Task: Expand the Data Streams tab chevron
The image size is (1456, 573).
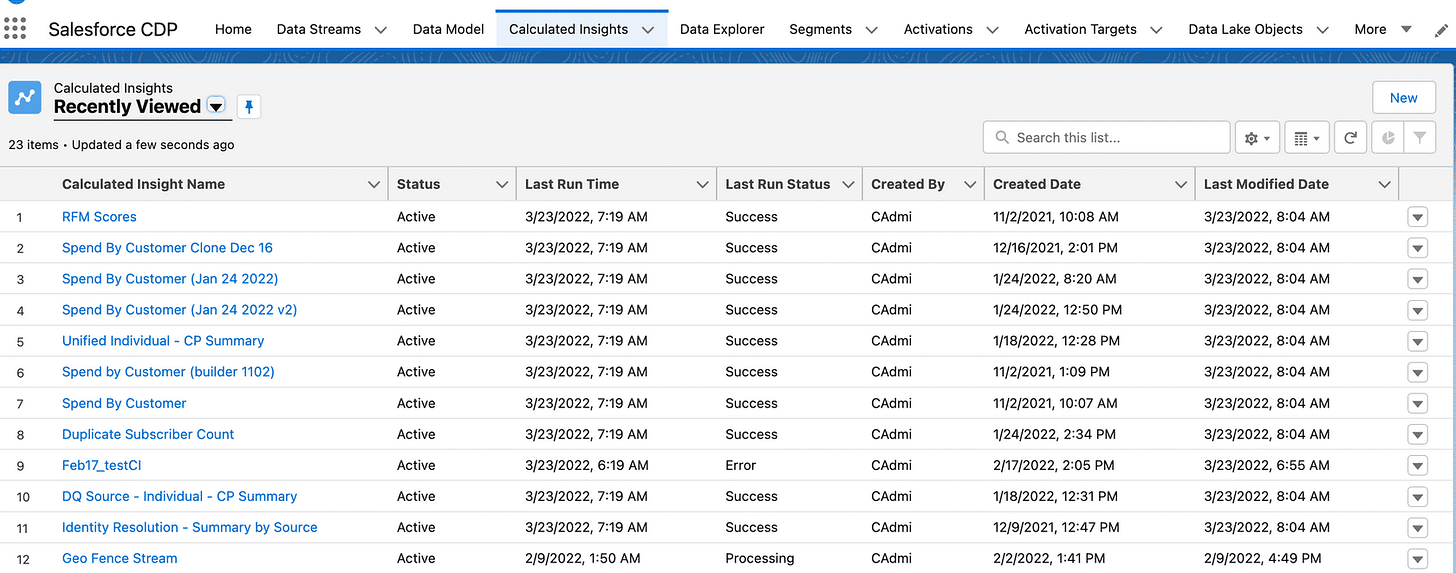Action: tap(380, 30)
